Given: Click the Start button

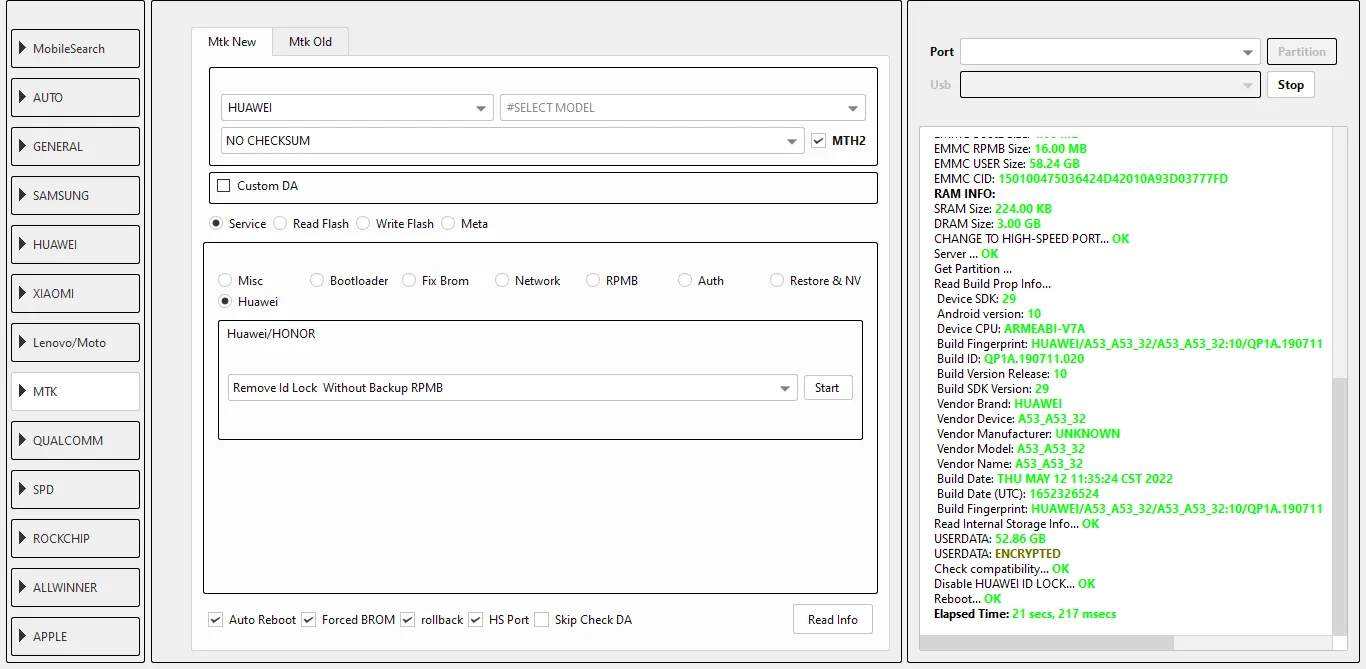Looking at the screenshot, I should click(827, 388).
